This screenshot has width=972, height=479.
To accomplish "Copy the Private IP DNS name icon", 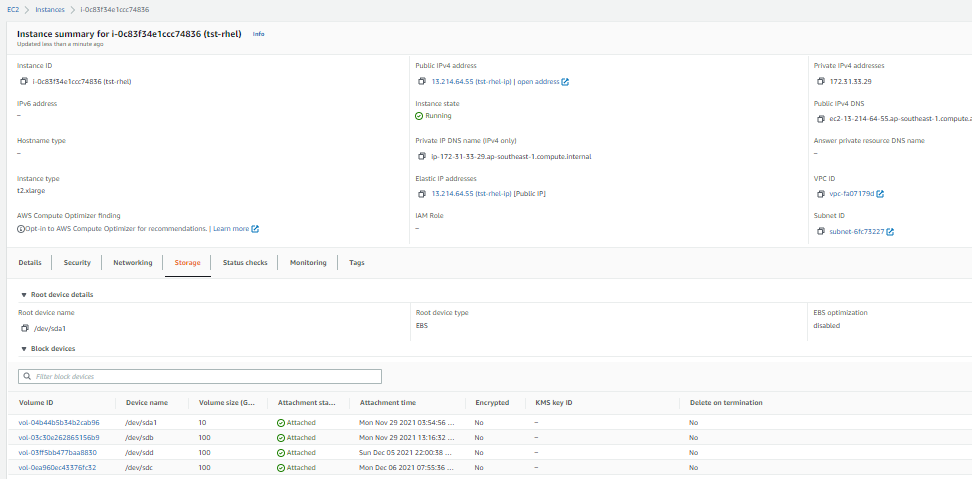I will point(422,156).
